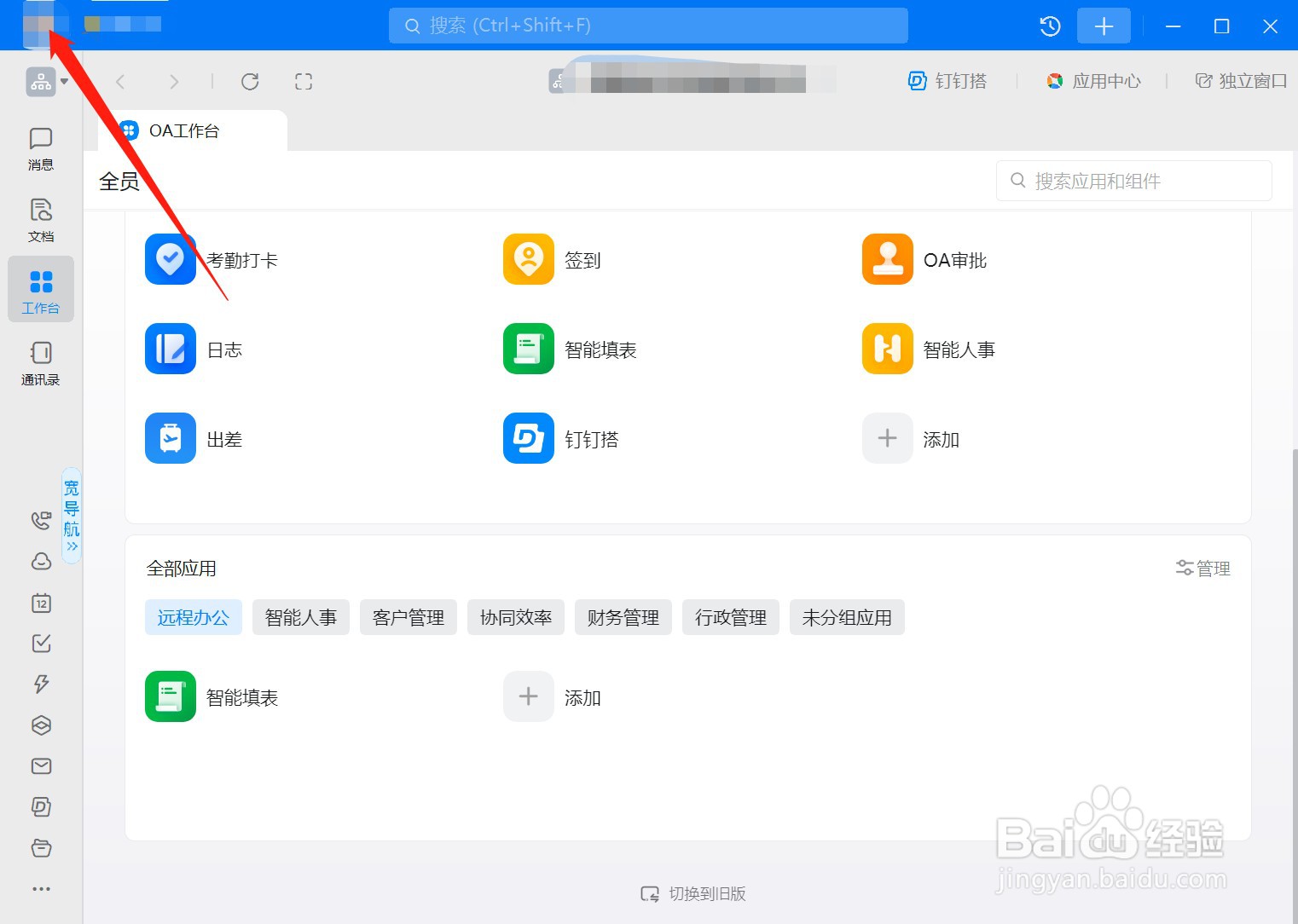Select the 客户管理 category tab

[409, 617]
